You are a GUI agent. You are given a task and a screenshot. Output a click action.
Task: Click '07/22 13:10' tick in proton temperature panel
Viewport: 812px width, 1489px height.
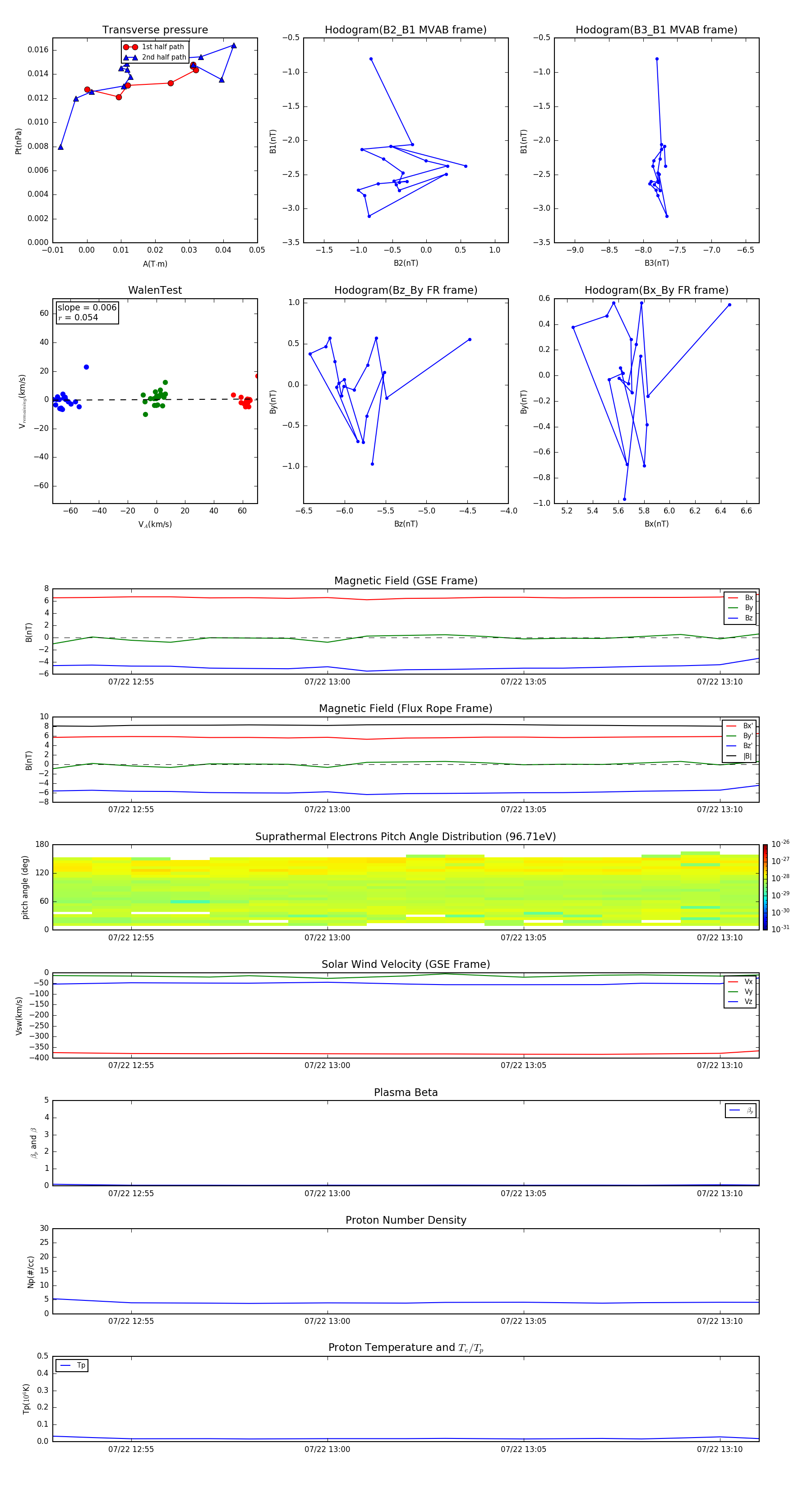(x=720, y=1449)
